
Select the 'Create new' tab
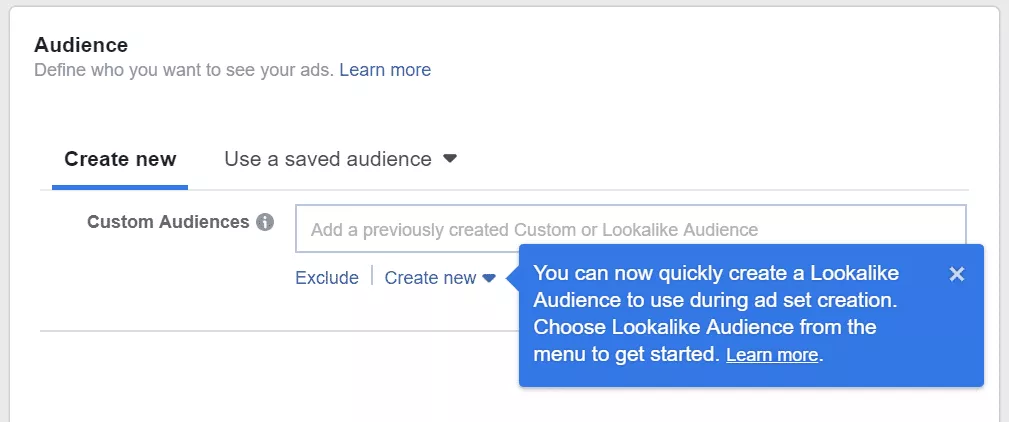(120, 159)
